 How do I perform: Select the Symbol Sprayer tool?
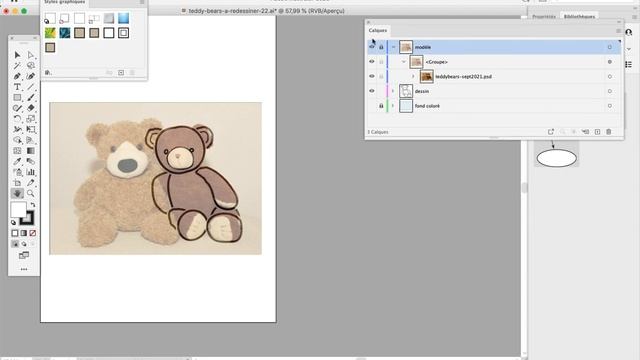(x=17, y=172)
